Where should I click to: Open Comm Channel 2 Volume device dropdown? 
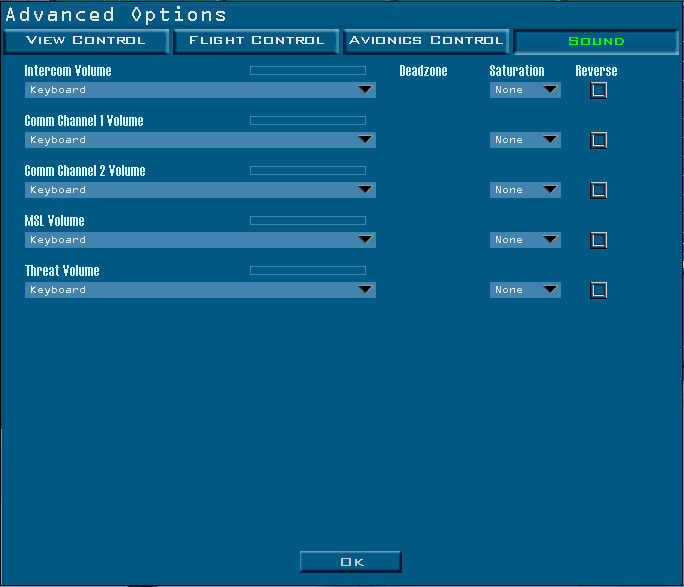coord(200,190)
